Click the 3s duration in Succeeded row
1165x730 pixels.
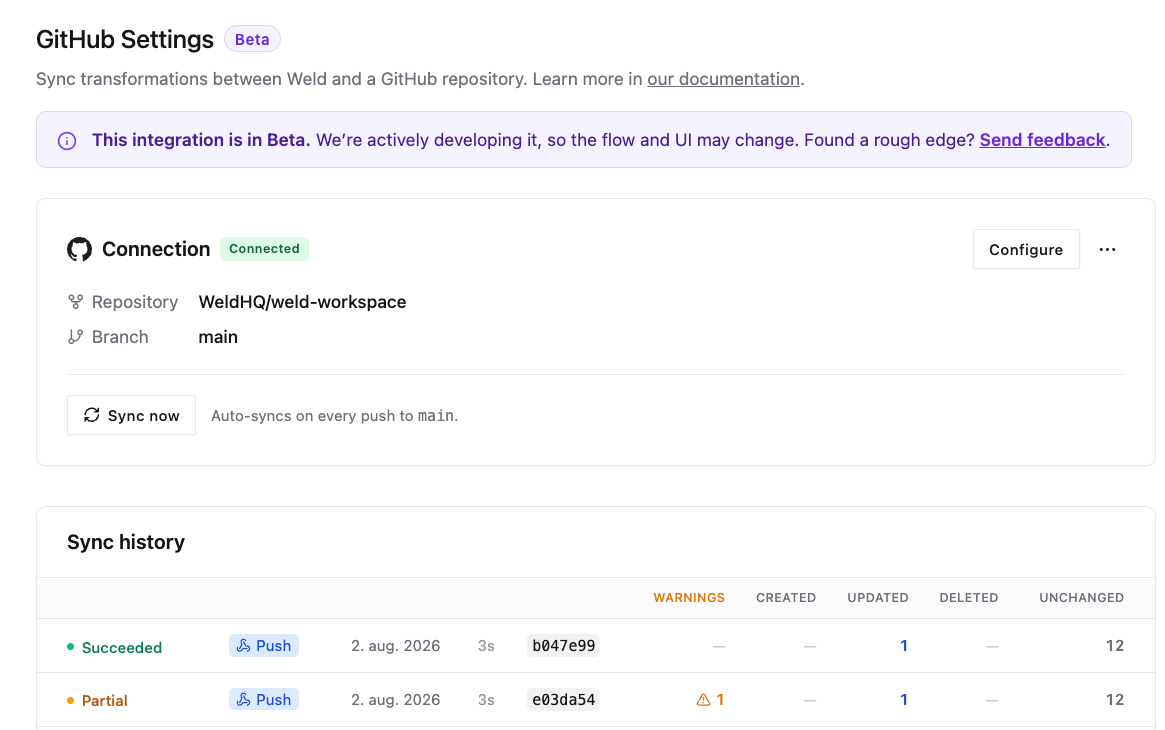pos(486,646)
